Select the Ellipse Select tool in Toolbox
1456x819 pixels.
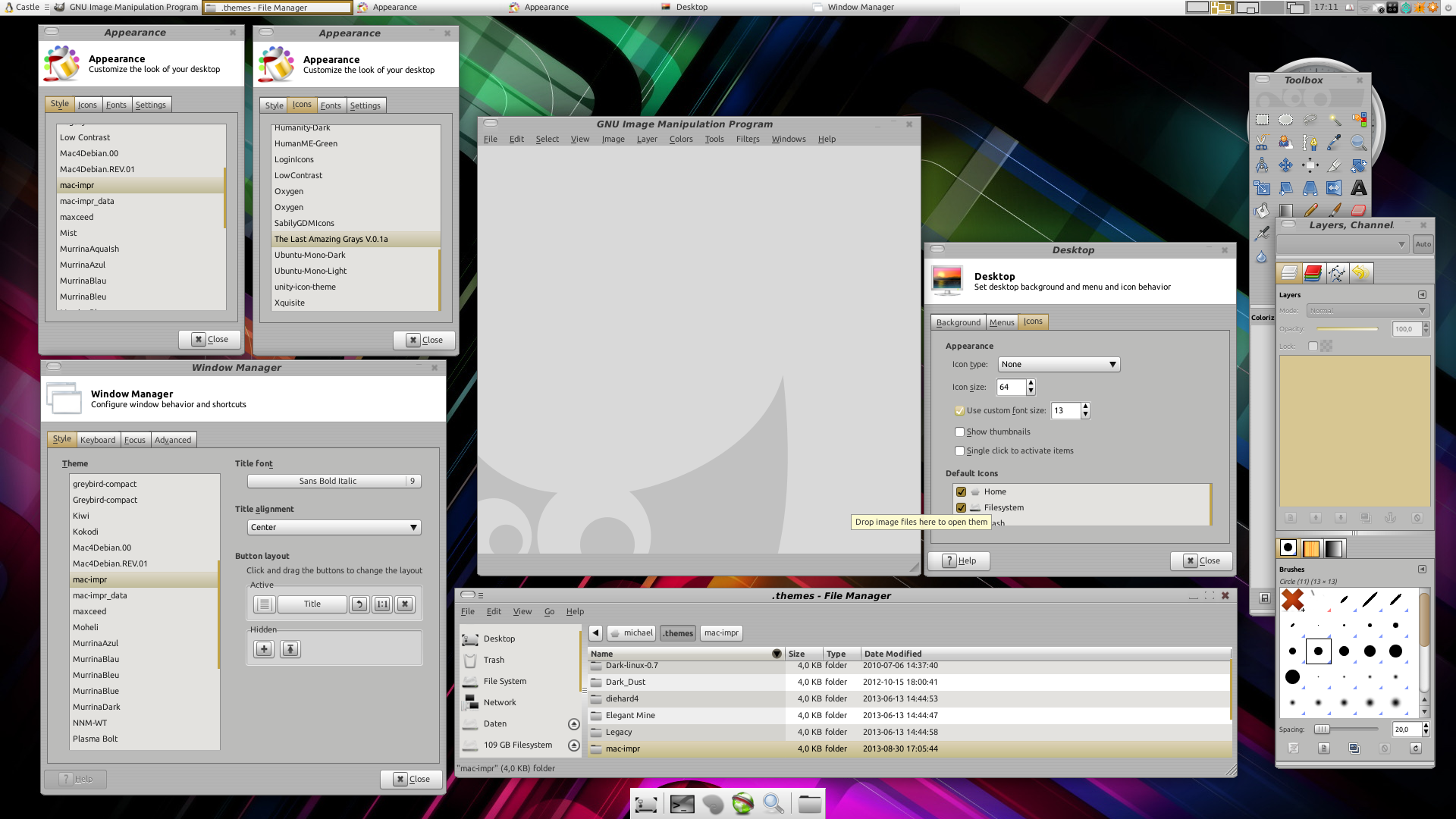(x=1286, y=120)
